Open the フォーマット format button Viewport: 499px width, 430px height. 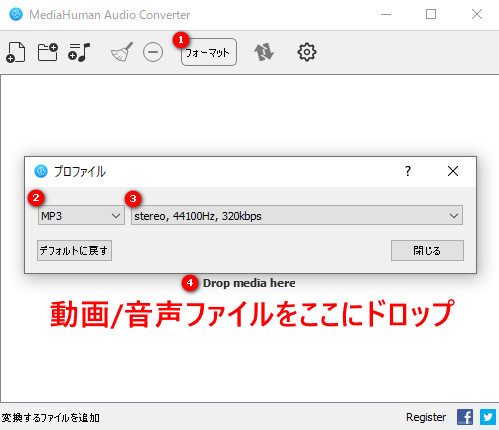point(209,52)
